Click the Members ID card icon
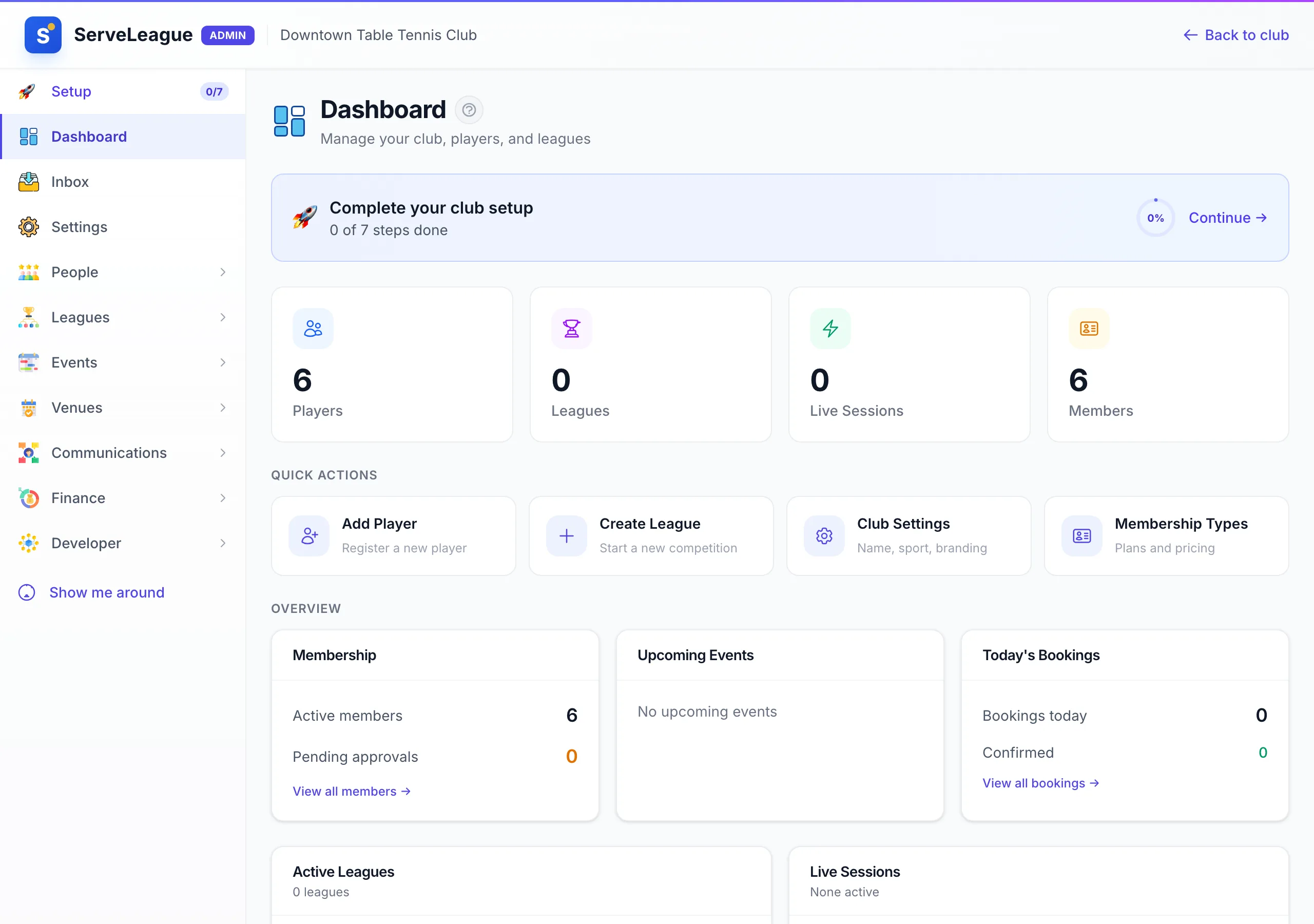This screenshot has height=924, width=1314. 1089,329
